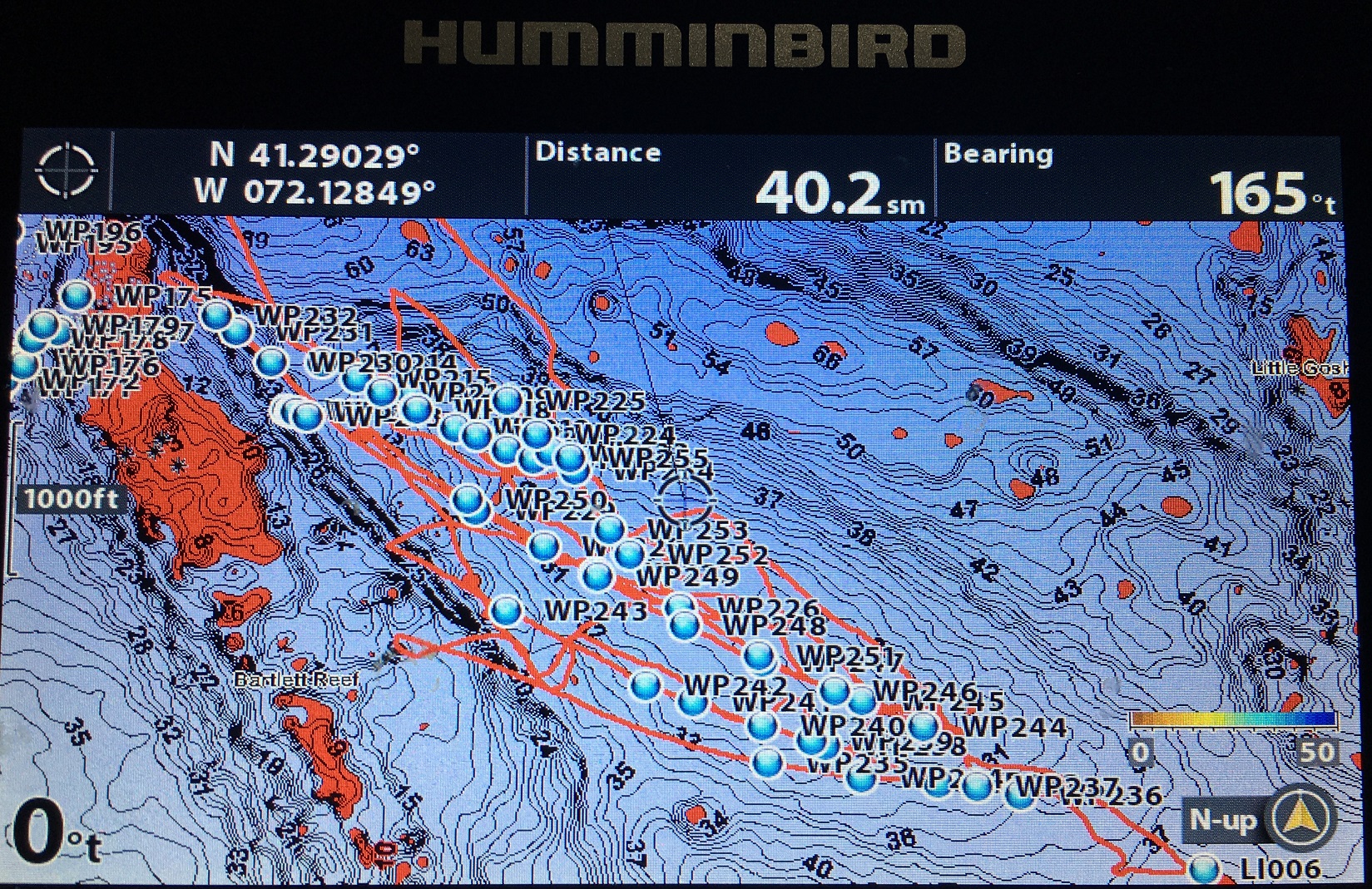The width and height of the screenshot is (1372, 889).
Task: Tap the latitude/longitude coordinates display
Action: (x=315, y=173)
